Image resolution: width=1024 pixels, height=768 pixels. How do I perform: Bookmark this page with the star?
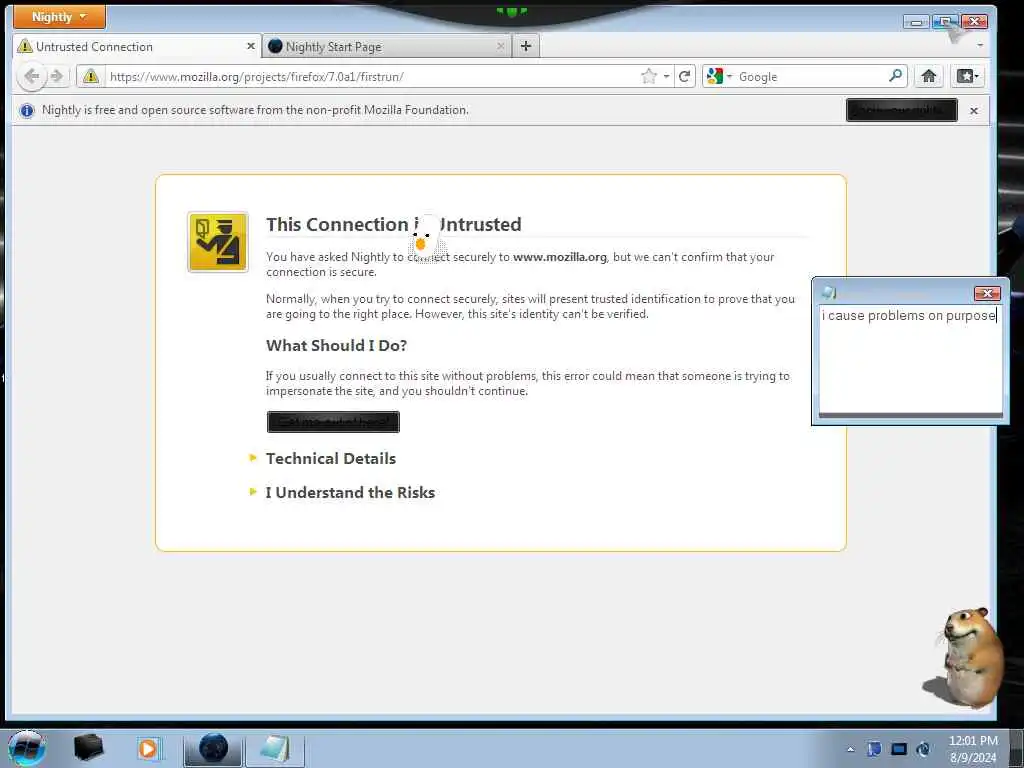[648, 76]
